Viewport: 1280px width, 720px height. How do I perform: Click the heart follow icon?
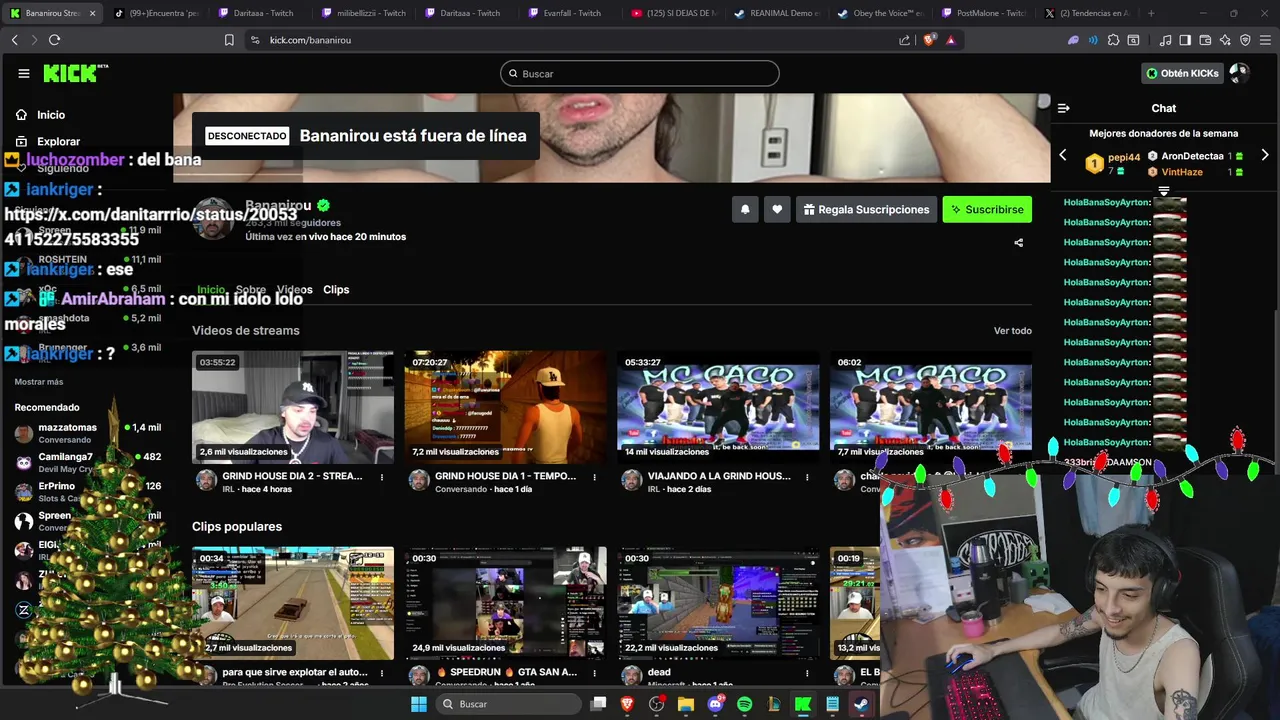[777, 209]
